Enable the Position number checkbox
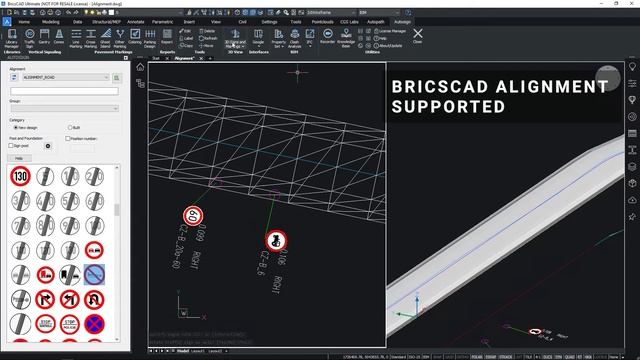640x360 pixels. point(68,139)
